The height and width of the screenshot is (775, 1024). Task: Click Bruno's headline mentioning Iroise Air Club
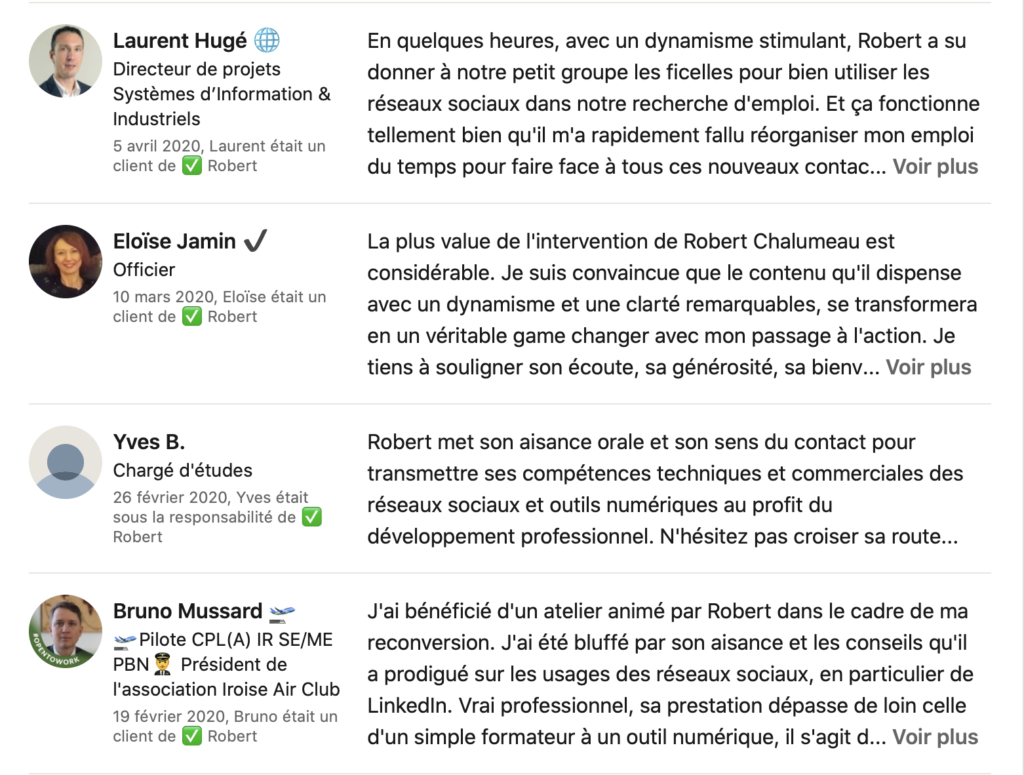(226, 665)
